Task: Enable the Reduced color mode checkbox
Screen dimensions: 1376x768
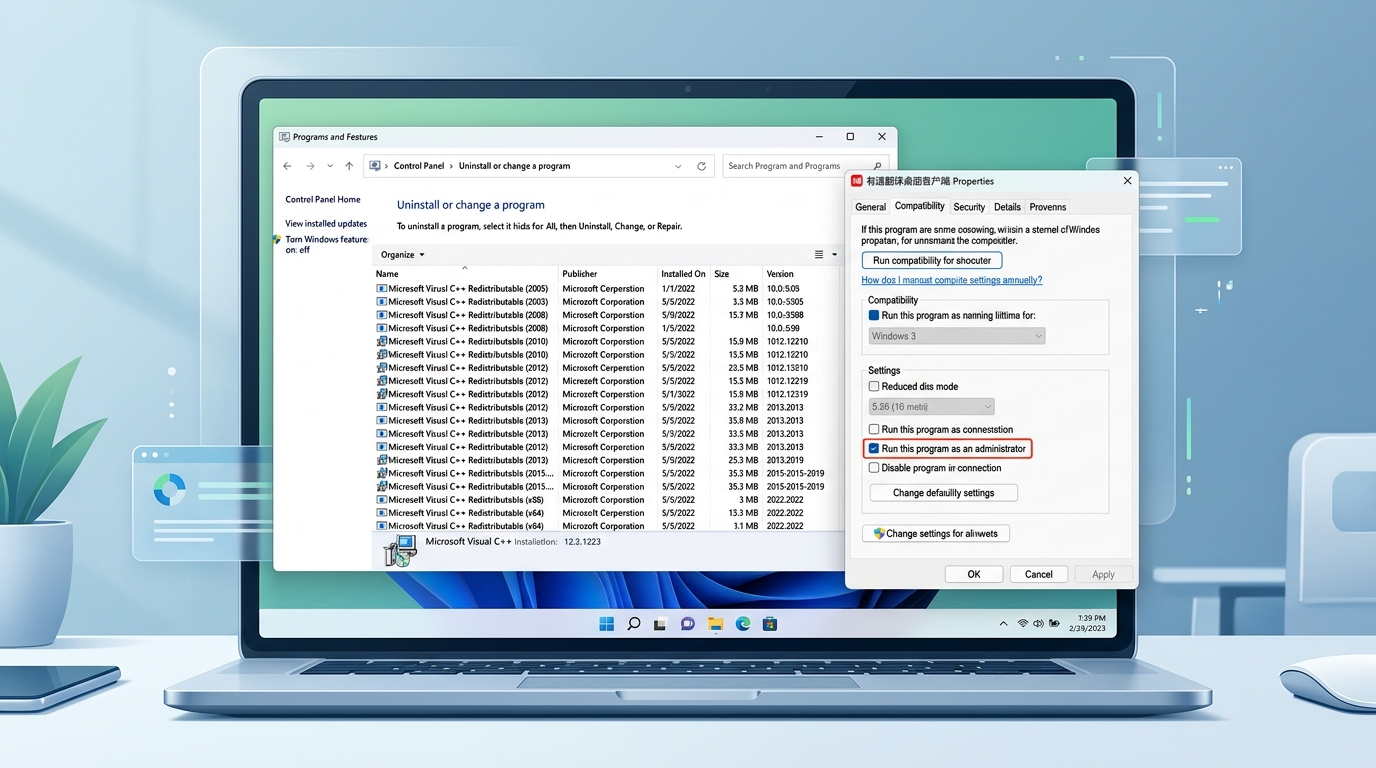Action: point(874,386)
